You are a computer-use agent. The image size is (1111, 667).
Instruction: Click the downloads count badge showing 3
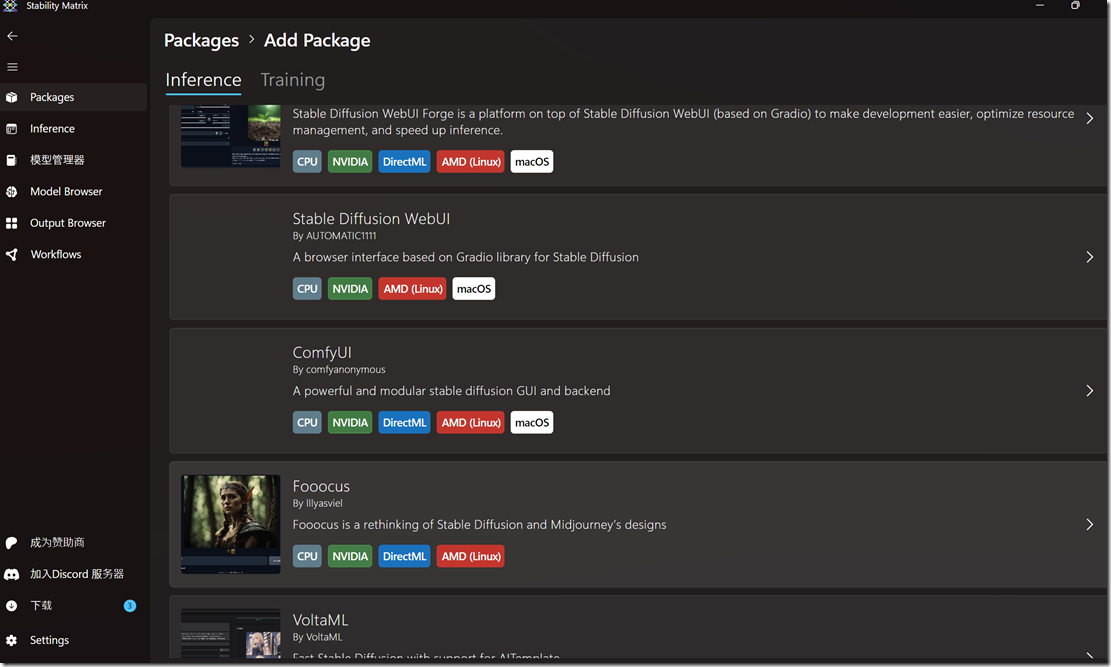click(130, 605)
